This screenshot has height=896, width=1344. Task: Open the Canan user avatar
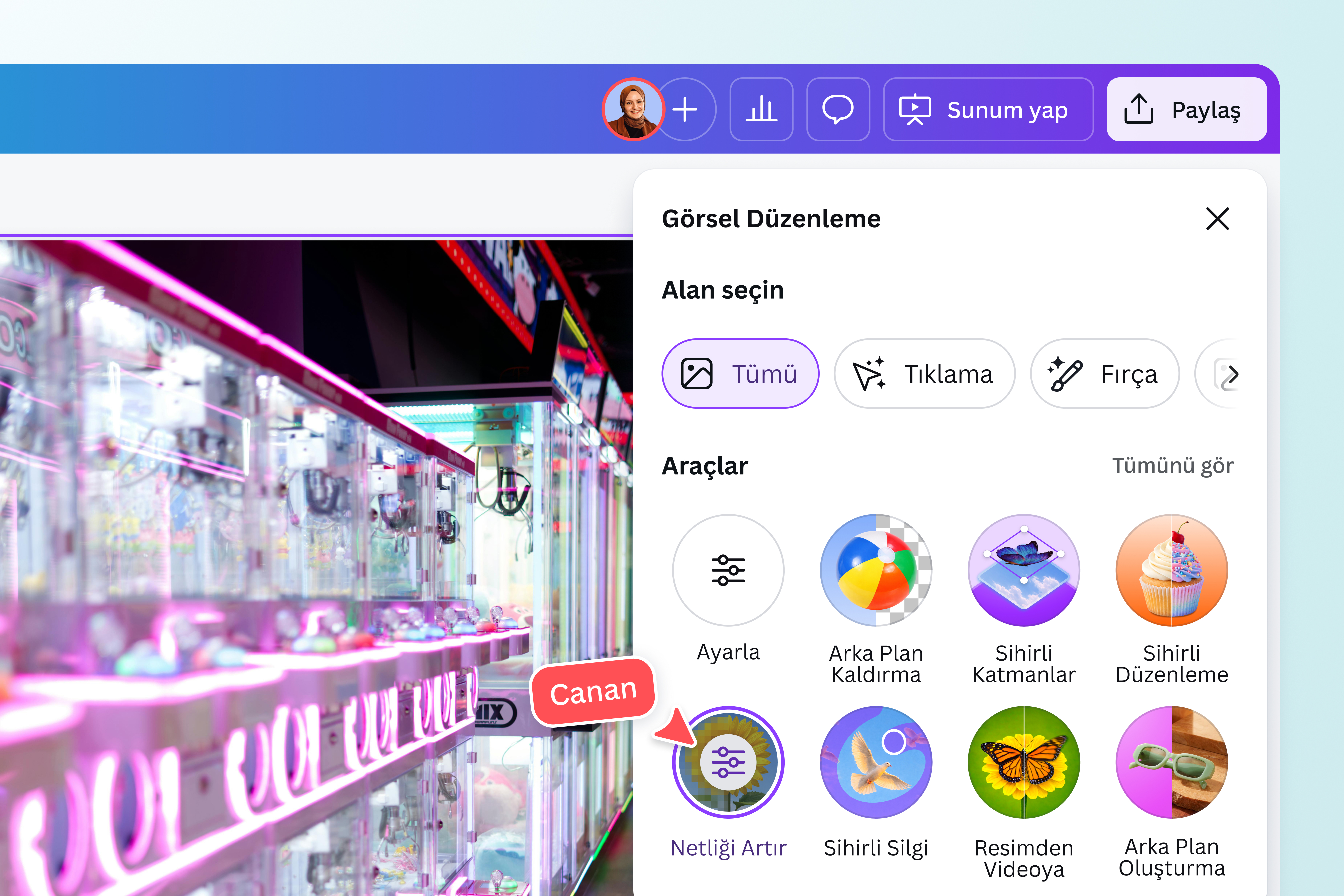pyautogui.click(x=633, y=109)
